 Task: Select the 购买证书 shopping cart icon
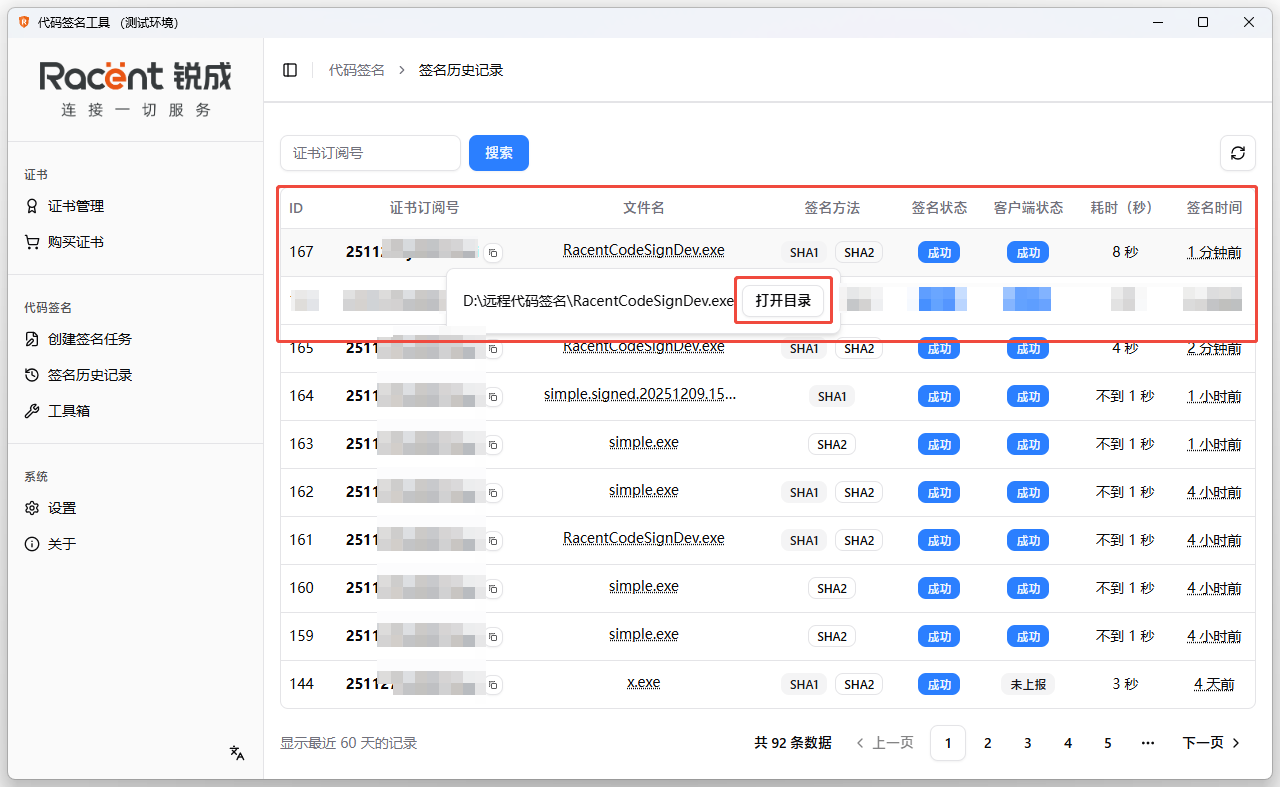tap(32, 241)
